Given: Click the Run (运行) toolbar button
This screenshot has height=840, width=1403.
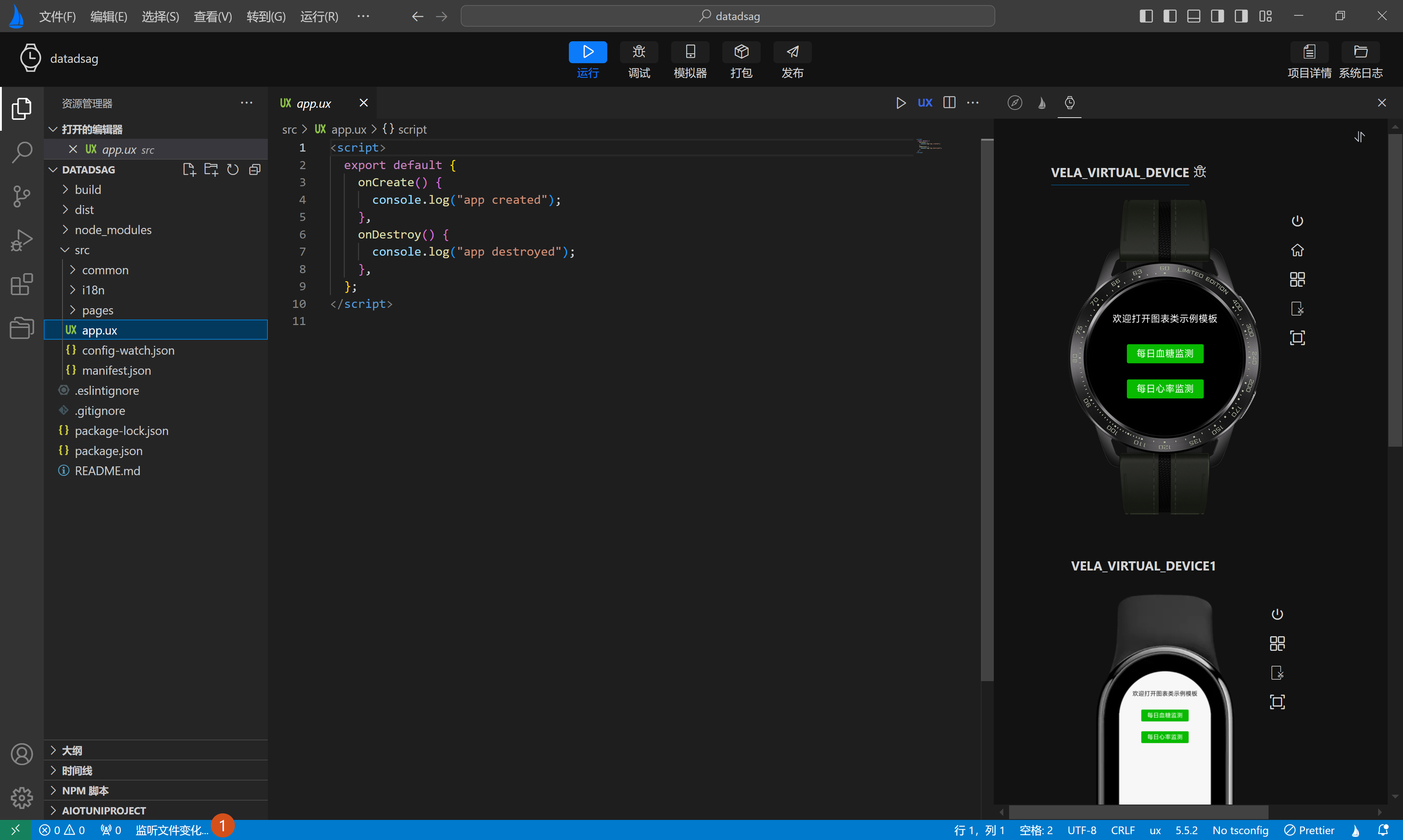Looking at the screenshot, I should tap(587, 52).
